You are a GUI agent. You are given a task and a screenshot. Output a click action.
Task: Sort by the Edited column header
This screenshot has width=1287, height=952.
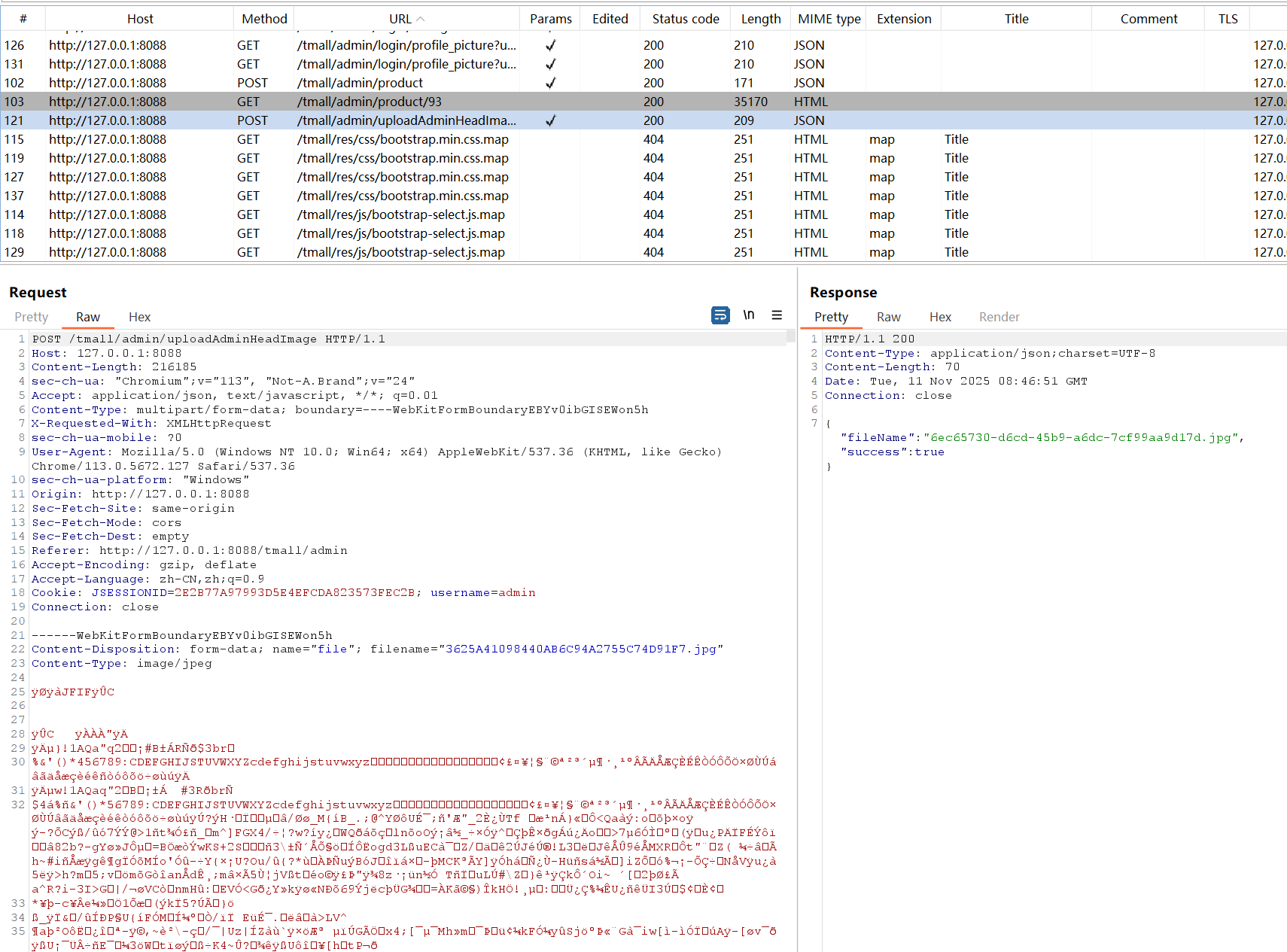pos(610,19)
